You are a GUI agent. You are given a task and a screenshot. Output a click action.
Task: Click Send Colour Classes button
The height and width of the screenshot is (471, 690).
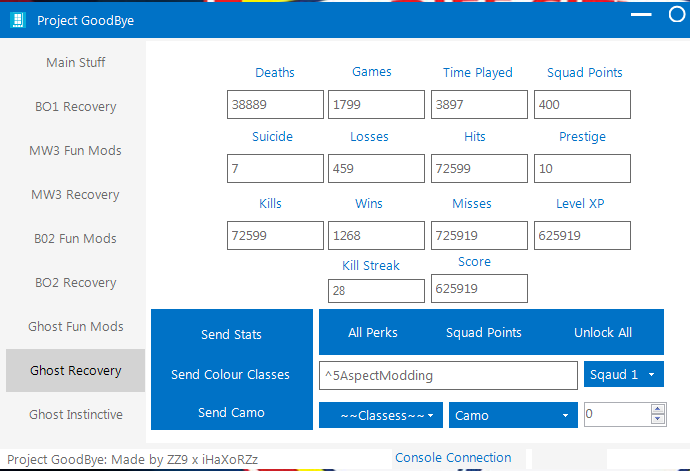(x=230, y=375)
